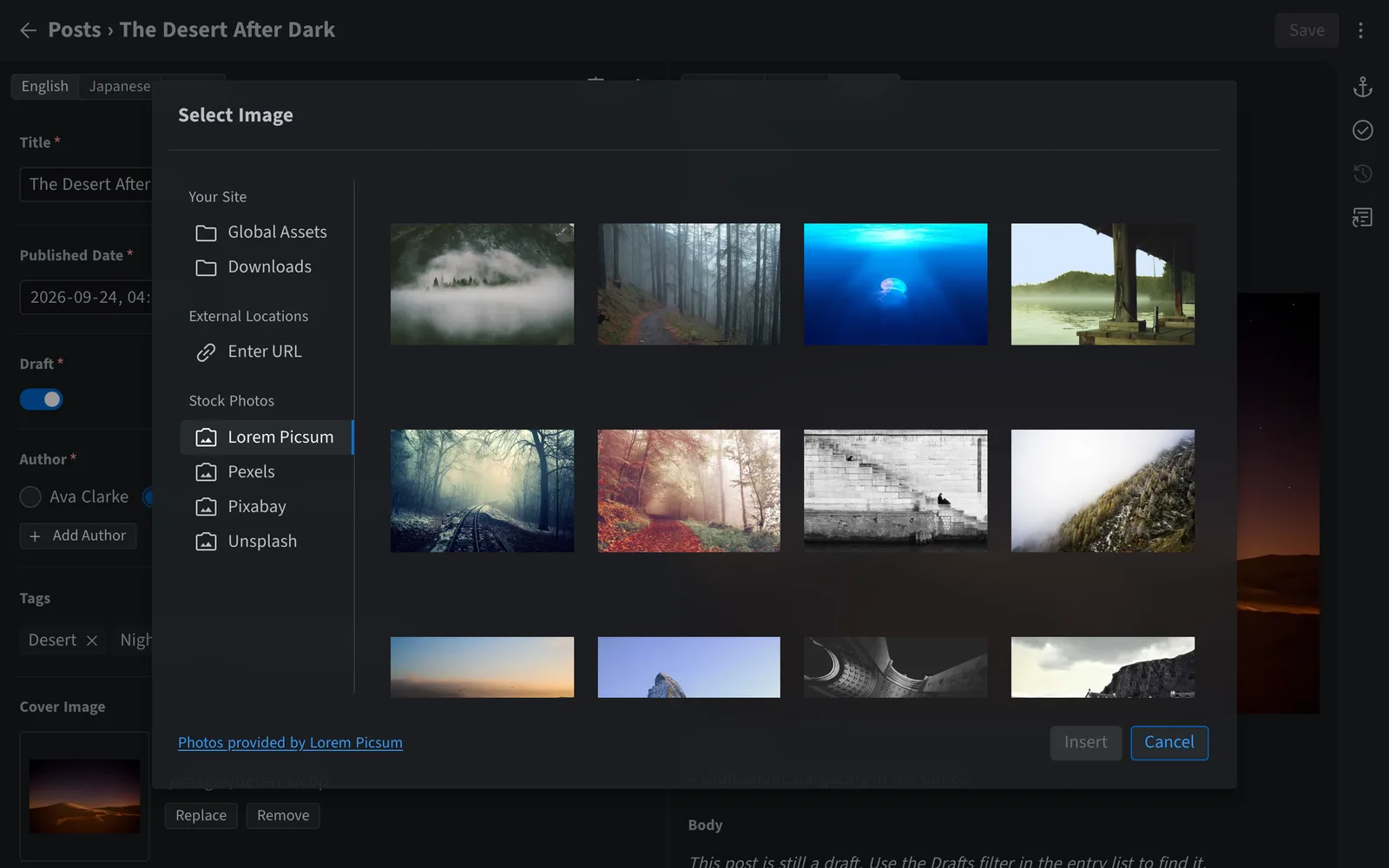The image size is (1389, 868).
Task: Select the Ava Clarke author radio button
Action: [x=30, y=496]
